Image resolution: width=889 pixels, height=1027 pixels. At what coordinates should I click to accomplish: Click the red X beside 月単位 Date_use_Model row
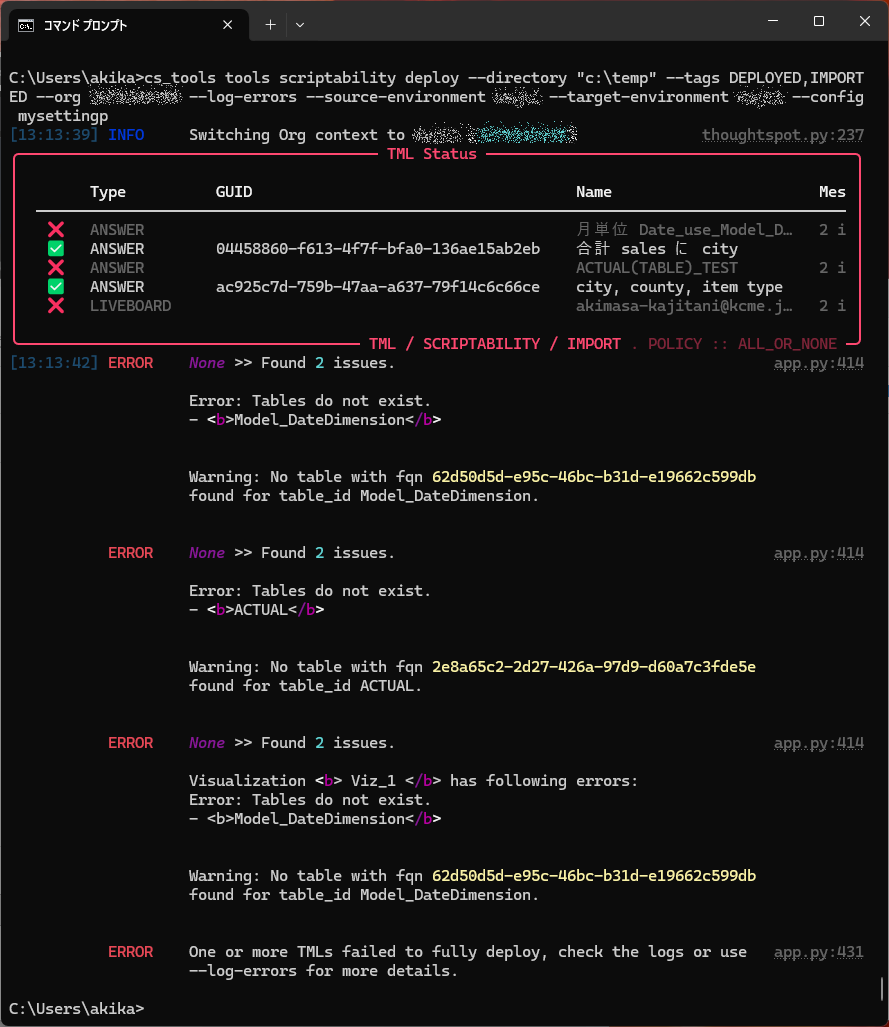(x=56, y=230)
